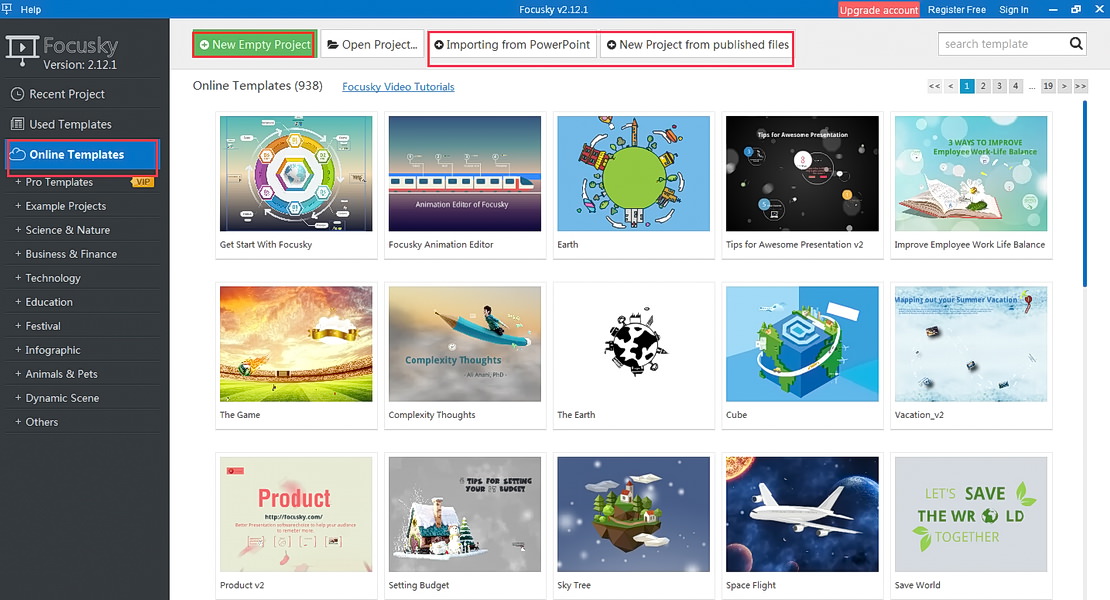1110x600 pixels.
Task: Click the folder icon on Open Project
Action: click(333, 45)
